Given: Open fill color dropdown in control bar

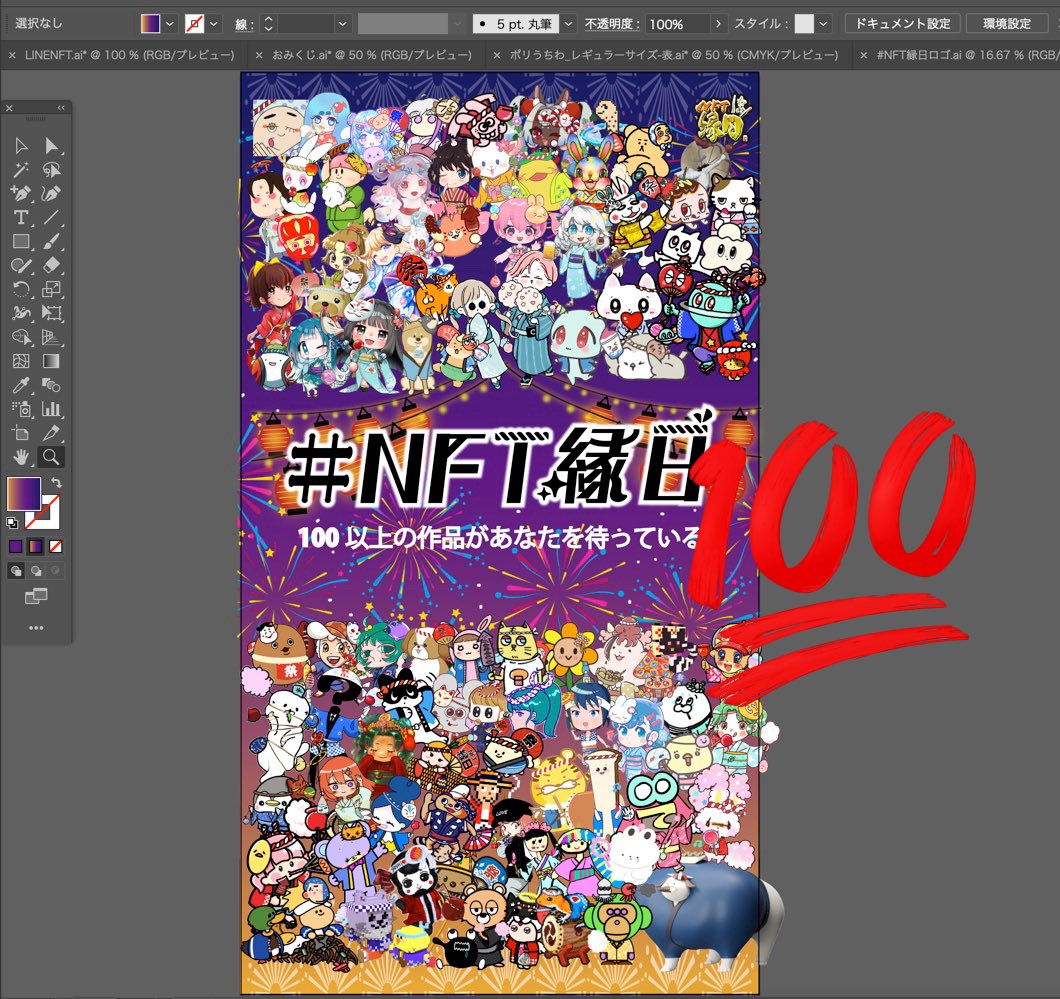Looking at the screenshot, I should tap(170, 24).
